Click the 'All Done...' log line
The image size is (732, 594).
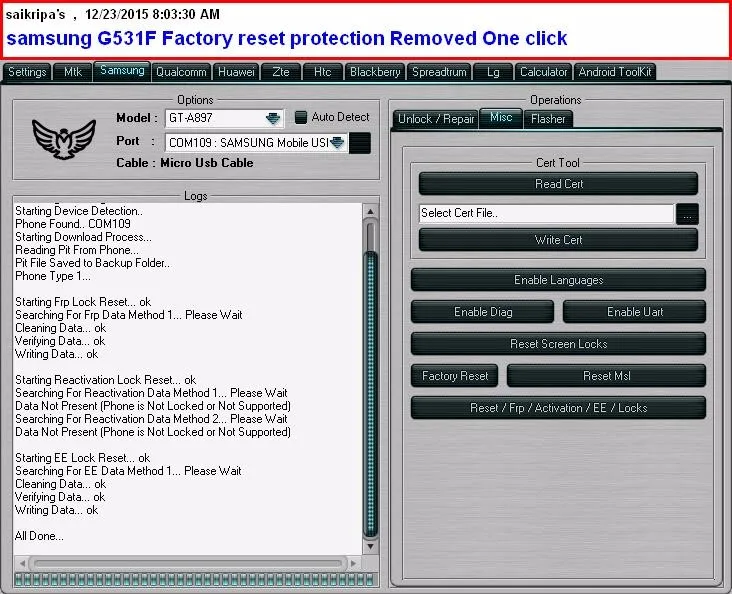(39, 536)
